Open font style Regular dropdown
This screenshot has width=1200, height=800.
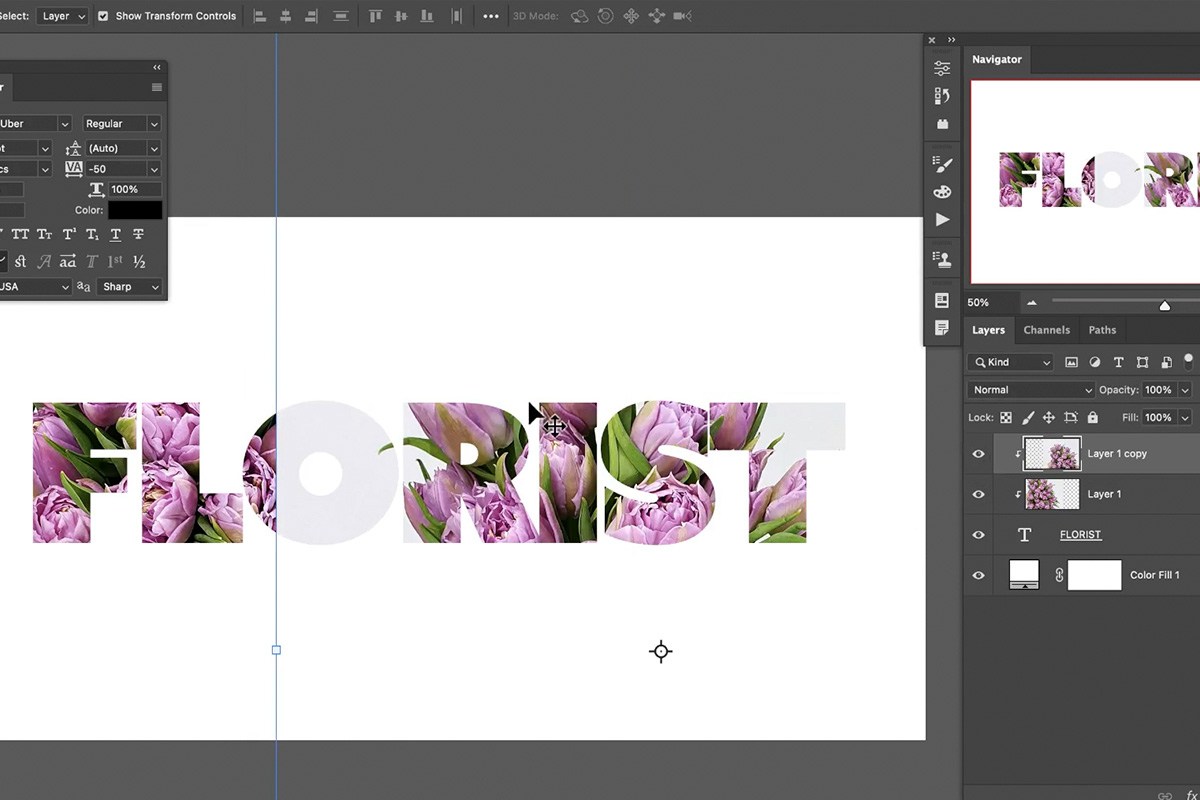[x=121, y=124]
